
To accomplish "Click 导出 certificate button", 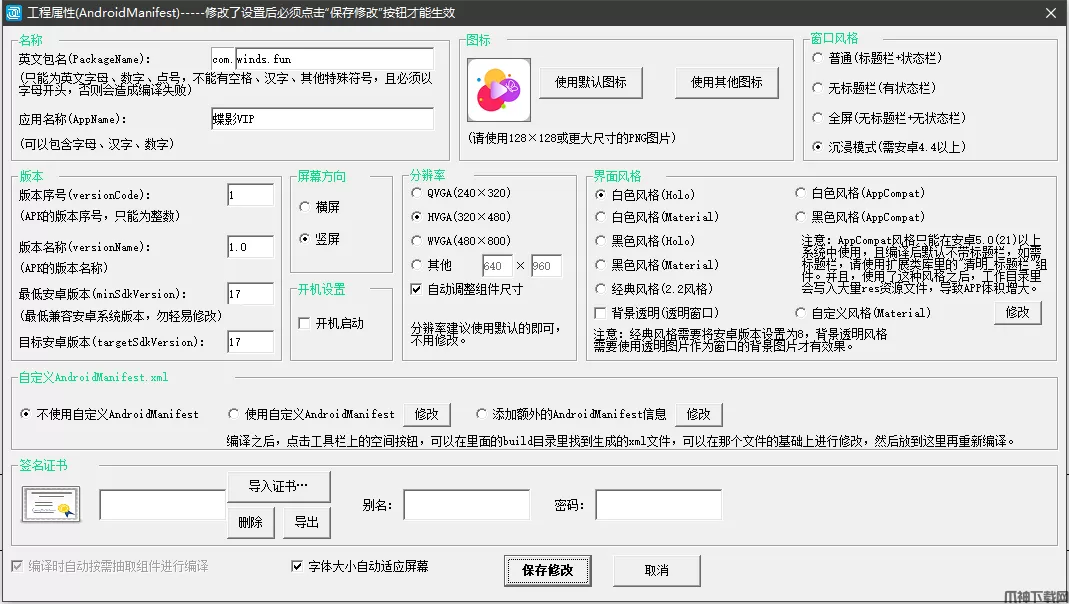I will (307, 522).
